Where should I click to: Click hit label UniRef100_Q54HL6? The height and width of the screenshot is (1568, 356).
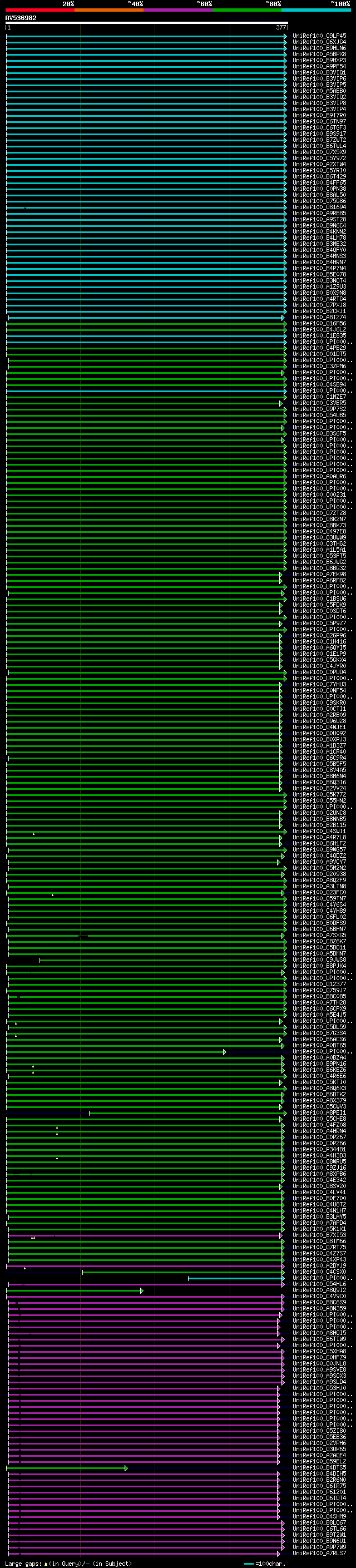(319, 1284)
